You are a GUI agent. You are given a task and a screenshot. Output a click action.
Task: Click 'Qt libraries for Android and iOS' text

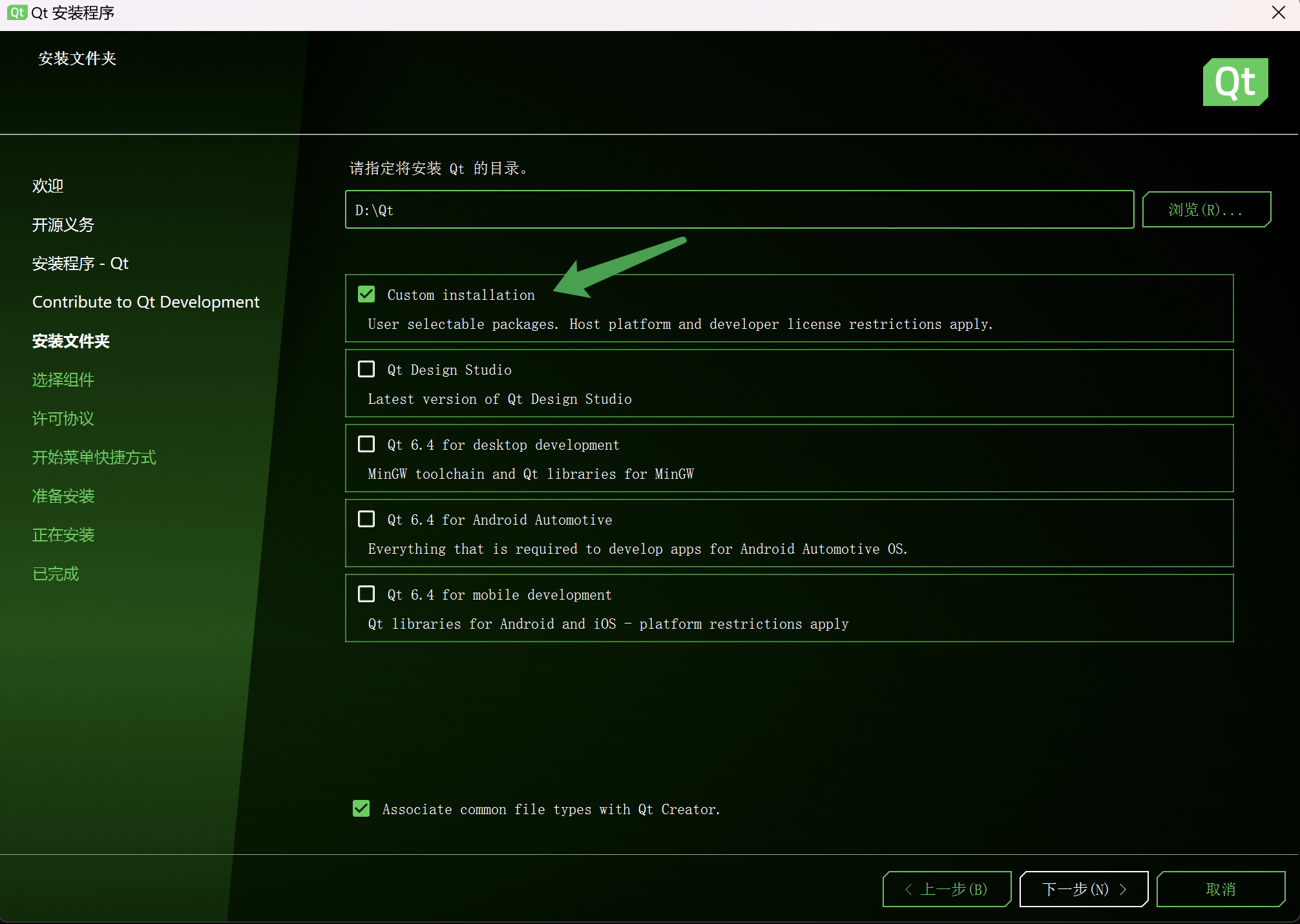point(608,624)
